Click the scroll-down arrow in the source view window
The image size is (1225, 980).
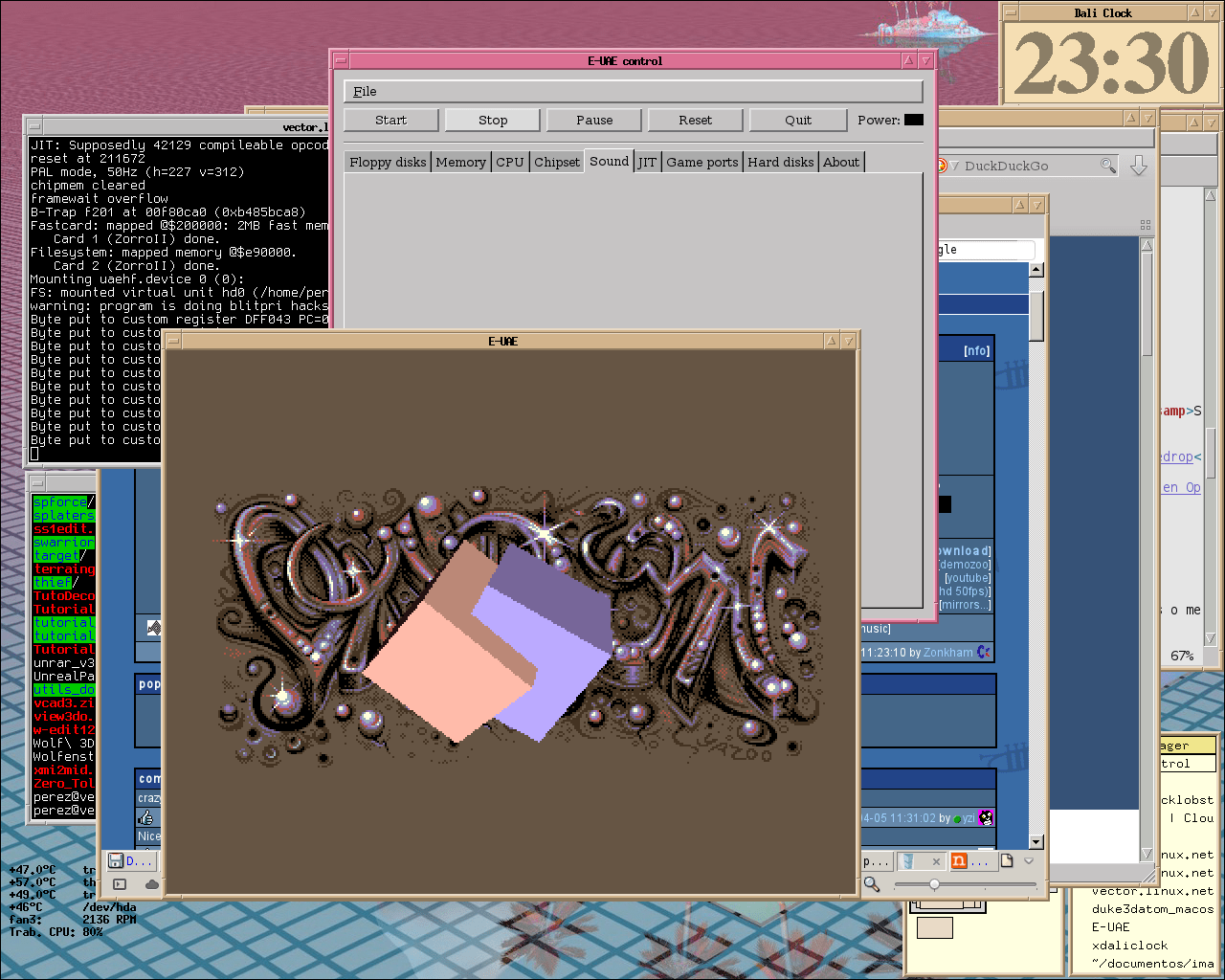tap(1210, 638)
